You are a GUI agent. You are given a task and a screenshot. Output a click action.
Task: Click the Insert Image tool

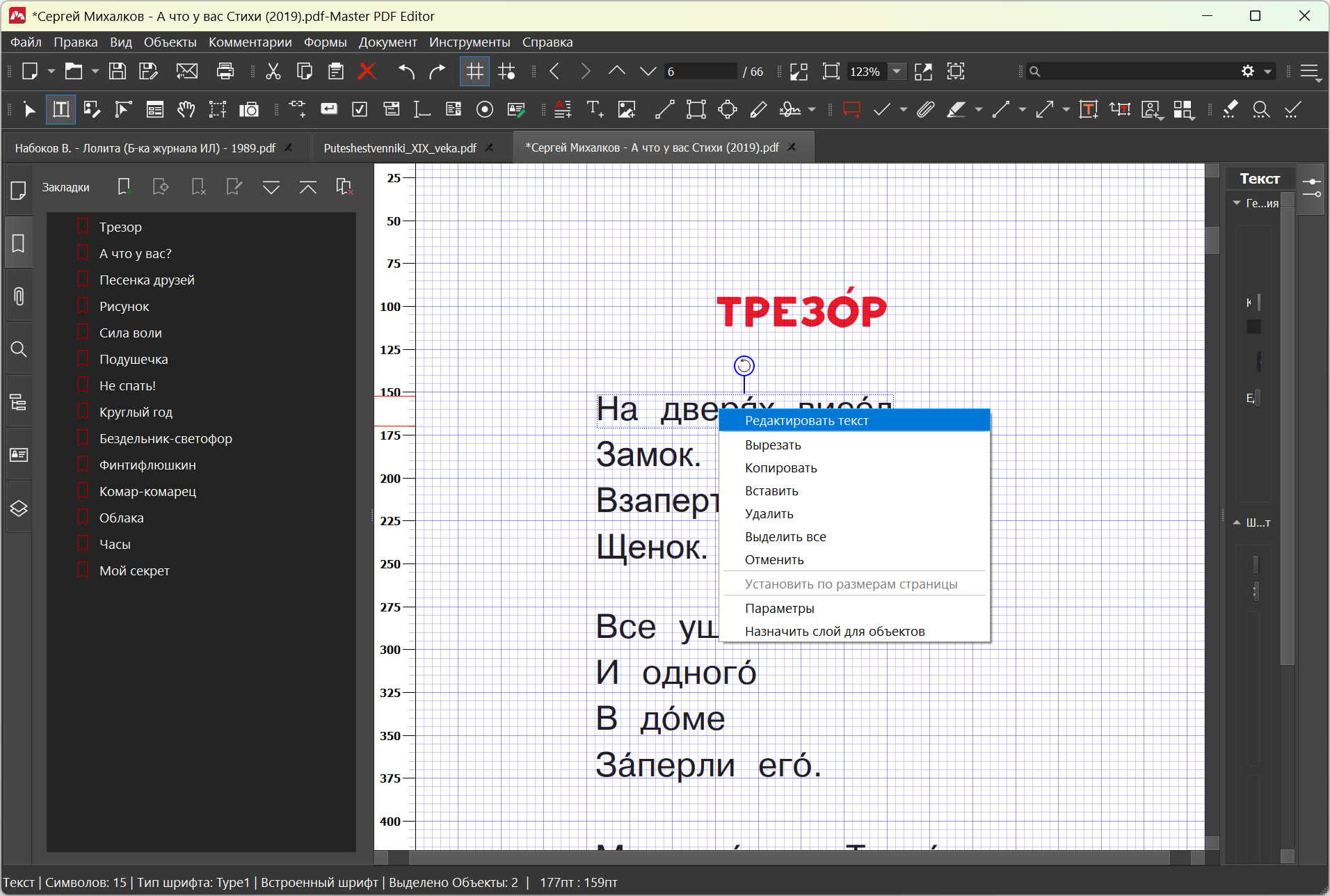pos(627,109)
